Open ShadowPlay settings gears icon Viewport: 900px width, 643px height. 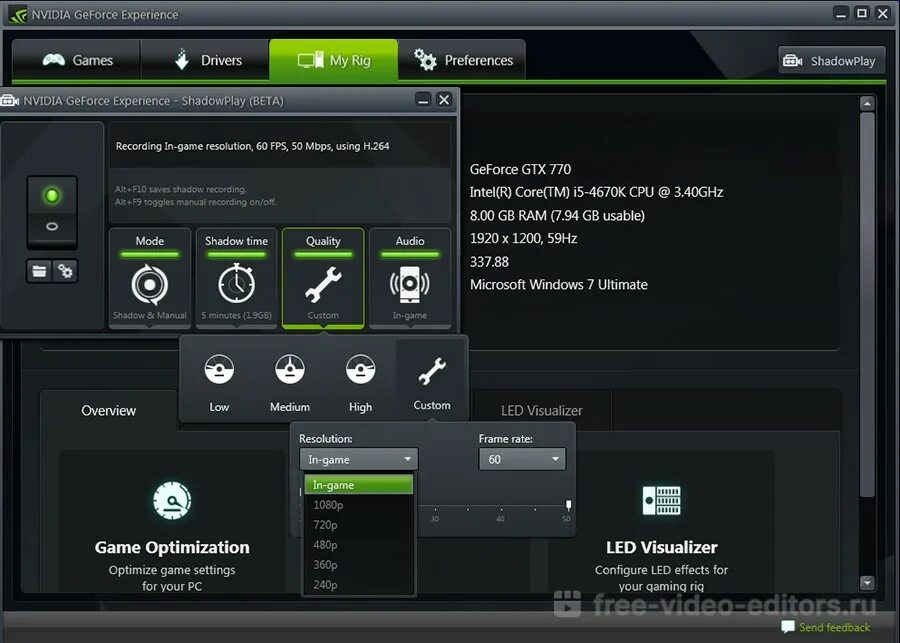pyautogui.click(x=65, y=271)
